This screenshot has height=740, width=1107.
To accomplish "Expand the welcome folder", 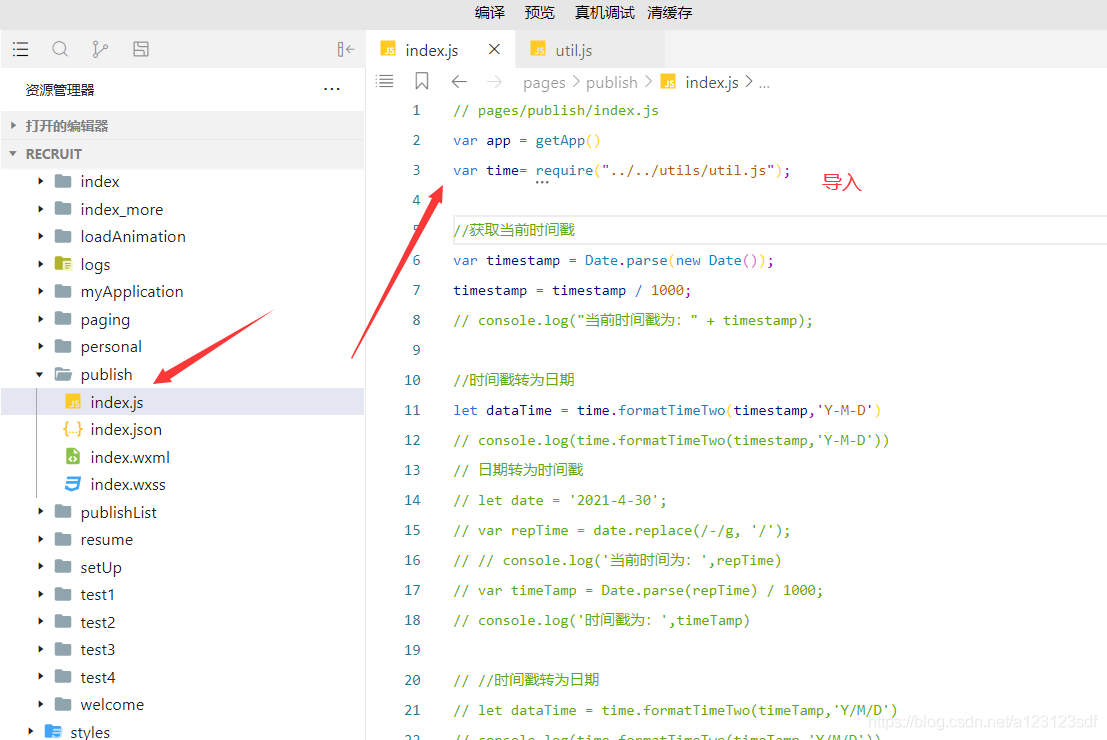I will (x=41, y=705).
